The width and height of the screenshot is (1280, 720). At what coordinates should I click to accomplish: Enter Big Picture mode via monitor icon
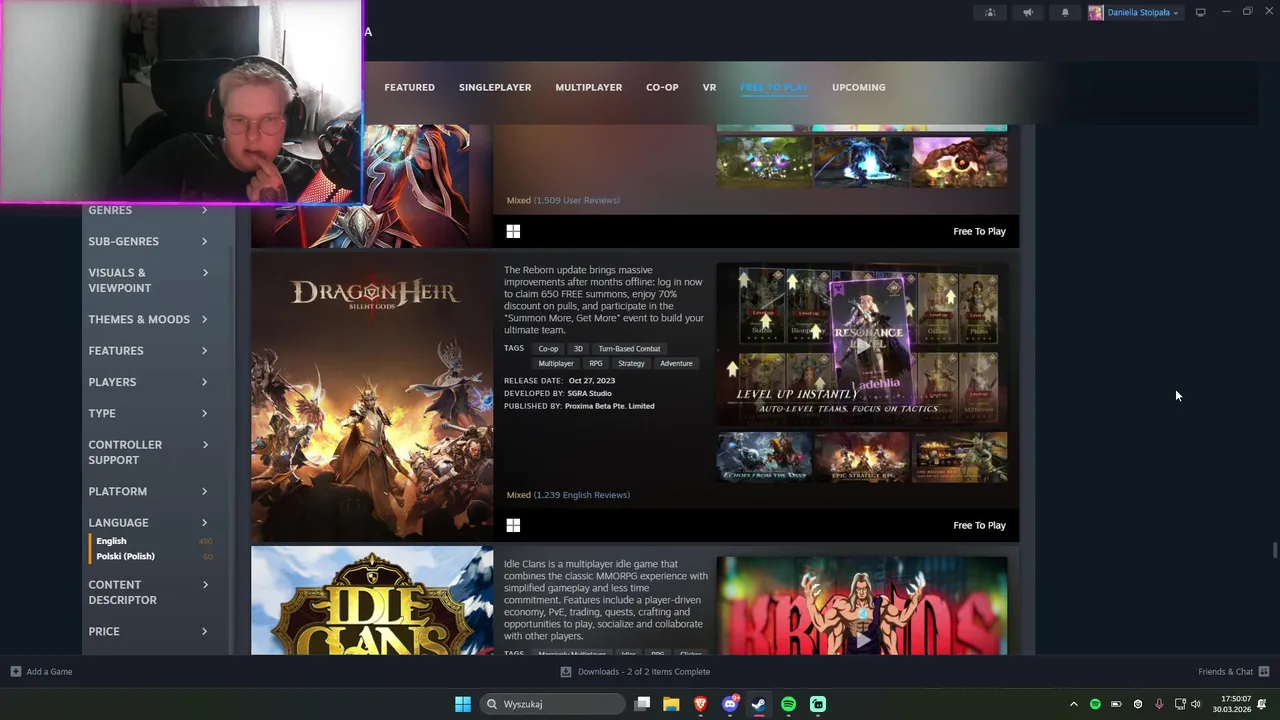click(1200, 12)
